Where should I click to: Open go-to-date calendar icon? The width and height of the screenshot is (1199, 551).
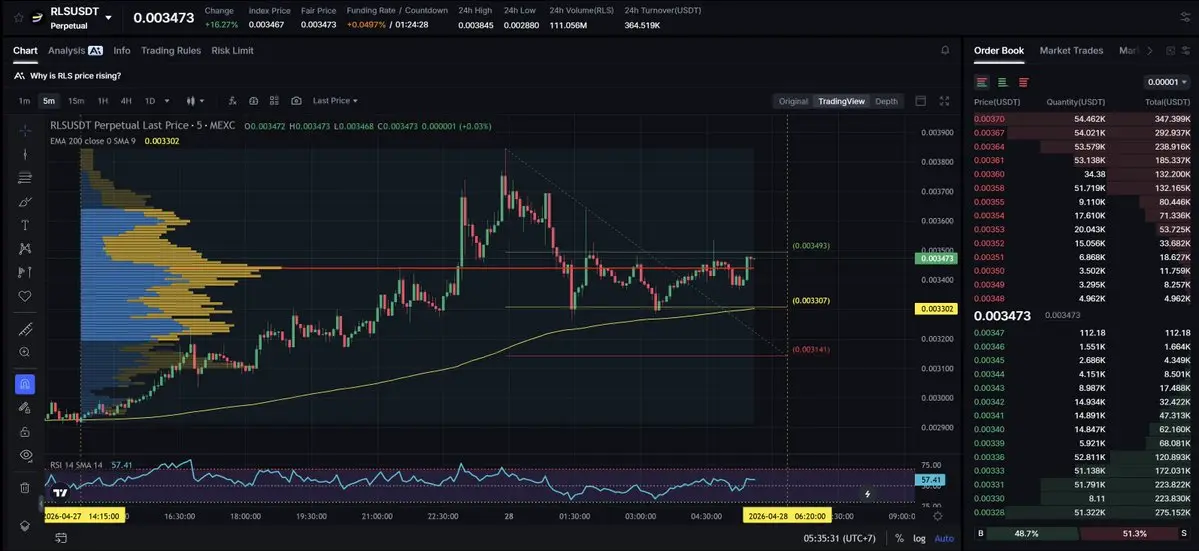[x=60, y=539]
